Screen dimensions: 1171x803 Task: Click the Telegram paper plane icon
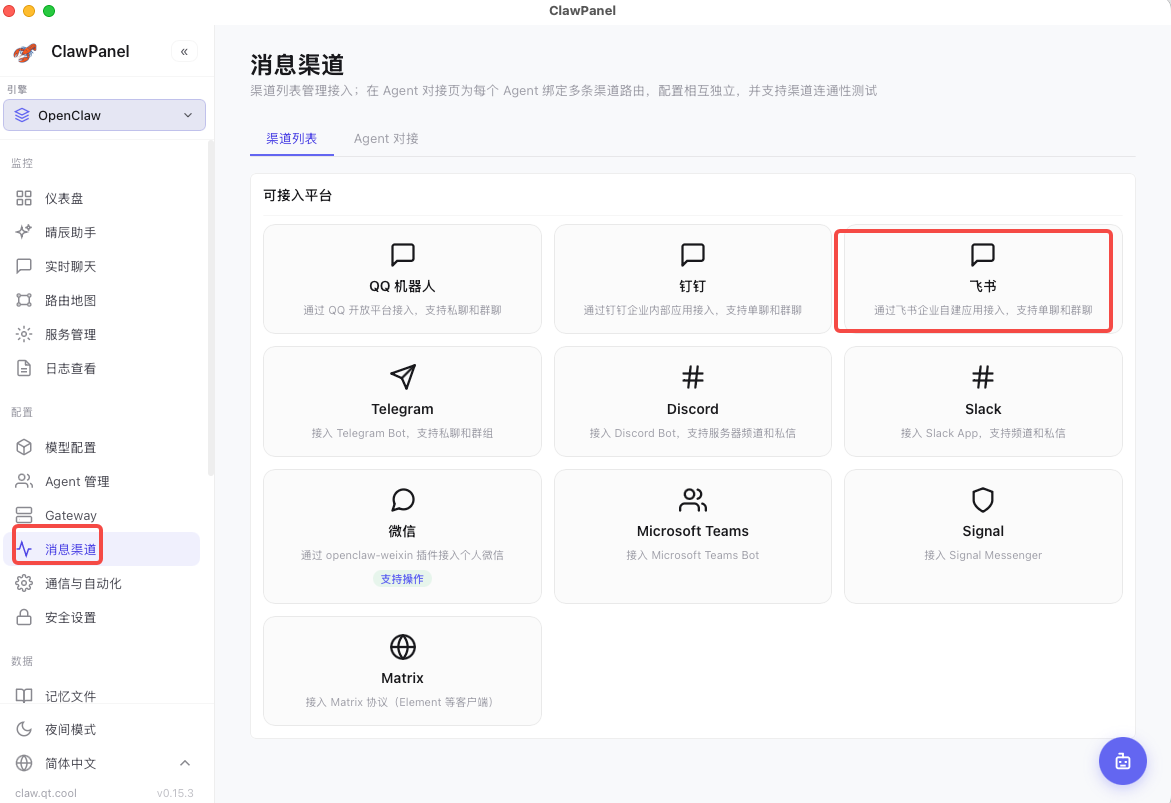click(403, 377)
